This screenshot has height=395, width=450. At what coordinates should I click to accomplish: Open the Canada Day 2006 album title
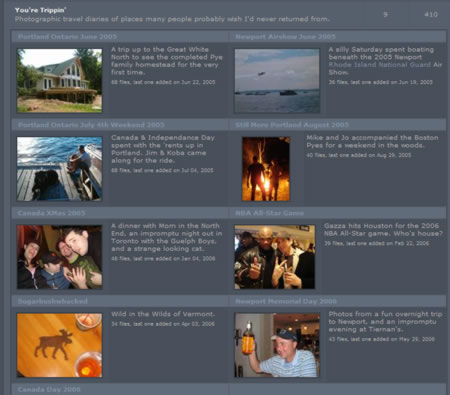[49, 389]
